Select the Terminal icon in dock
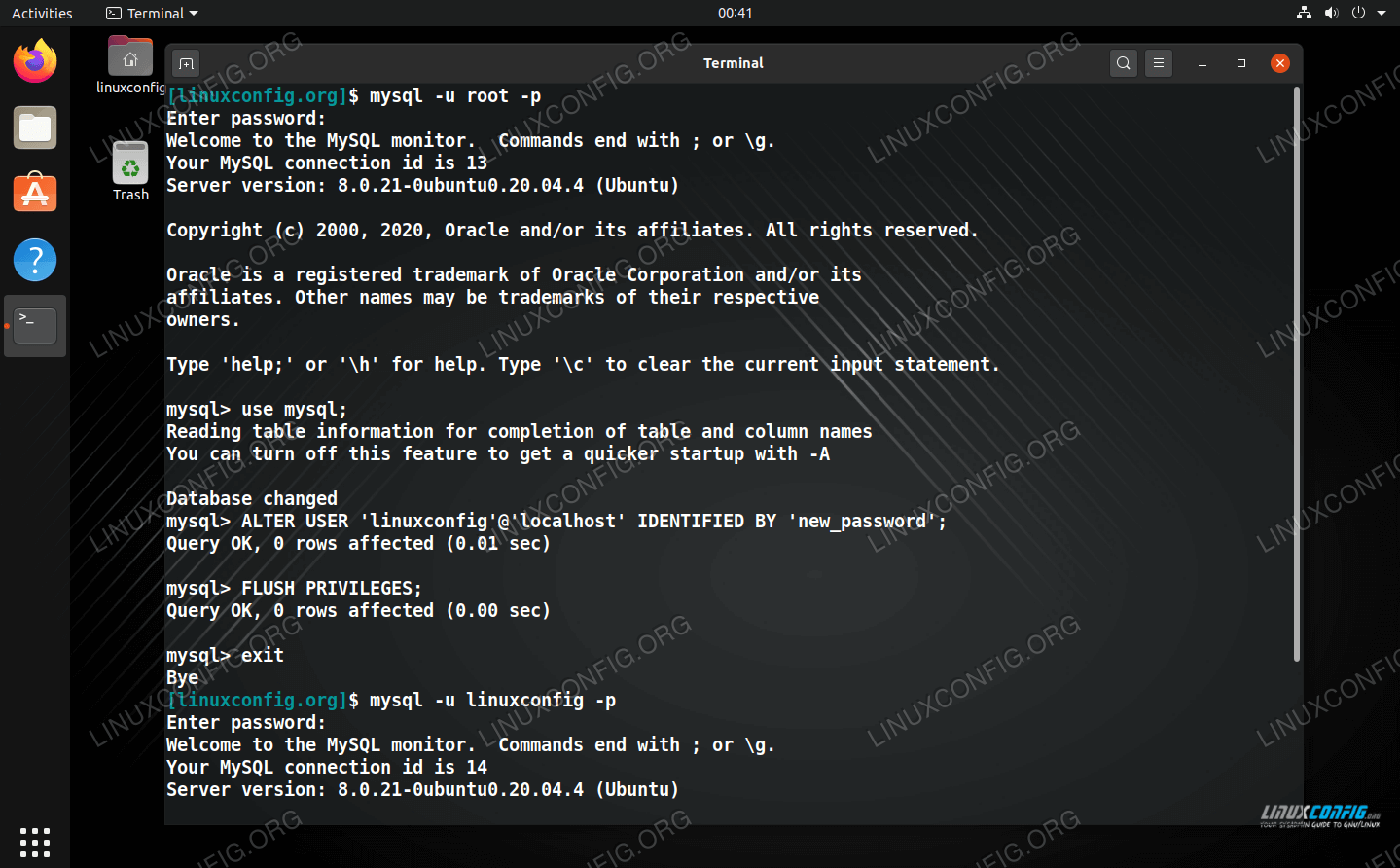Viewport: 1400px width, 868px height. 35,326
